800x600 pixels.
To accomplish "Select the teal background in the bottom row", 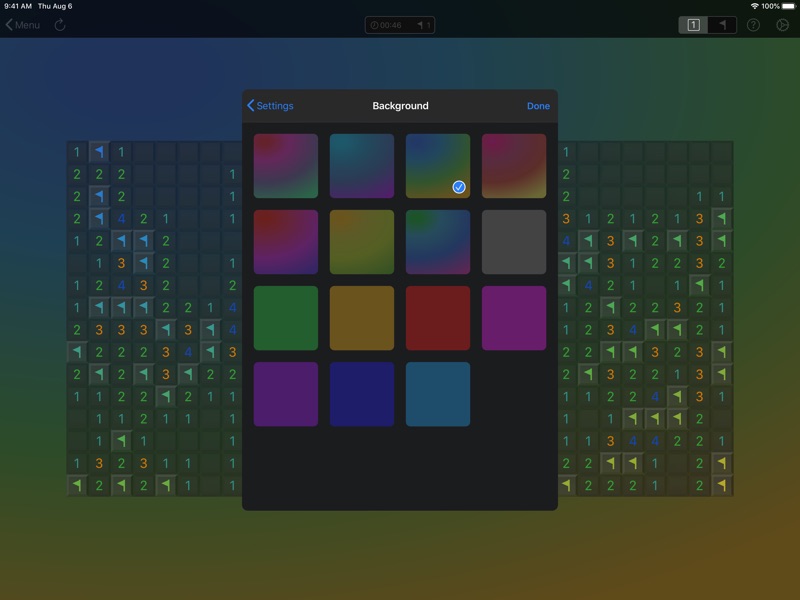I will 438,393.
